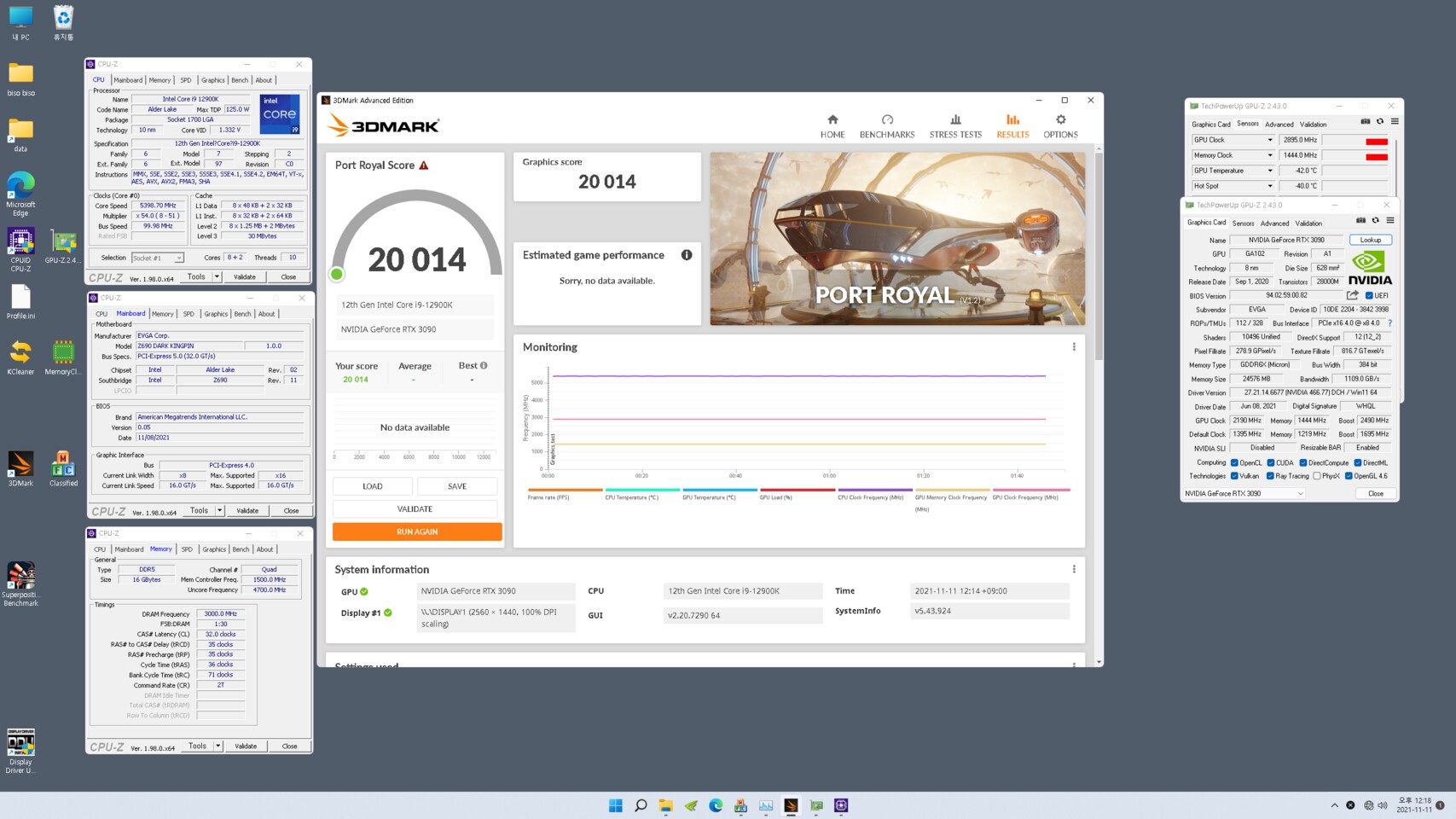Open Benchmarks in 3DMark navigation
The height and width of the screenshot is (819, 1456).
click(887, 126)
